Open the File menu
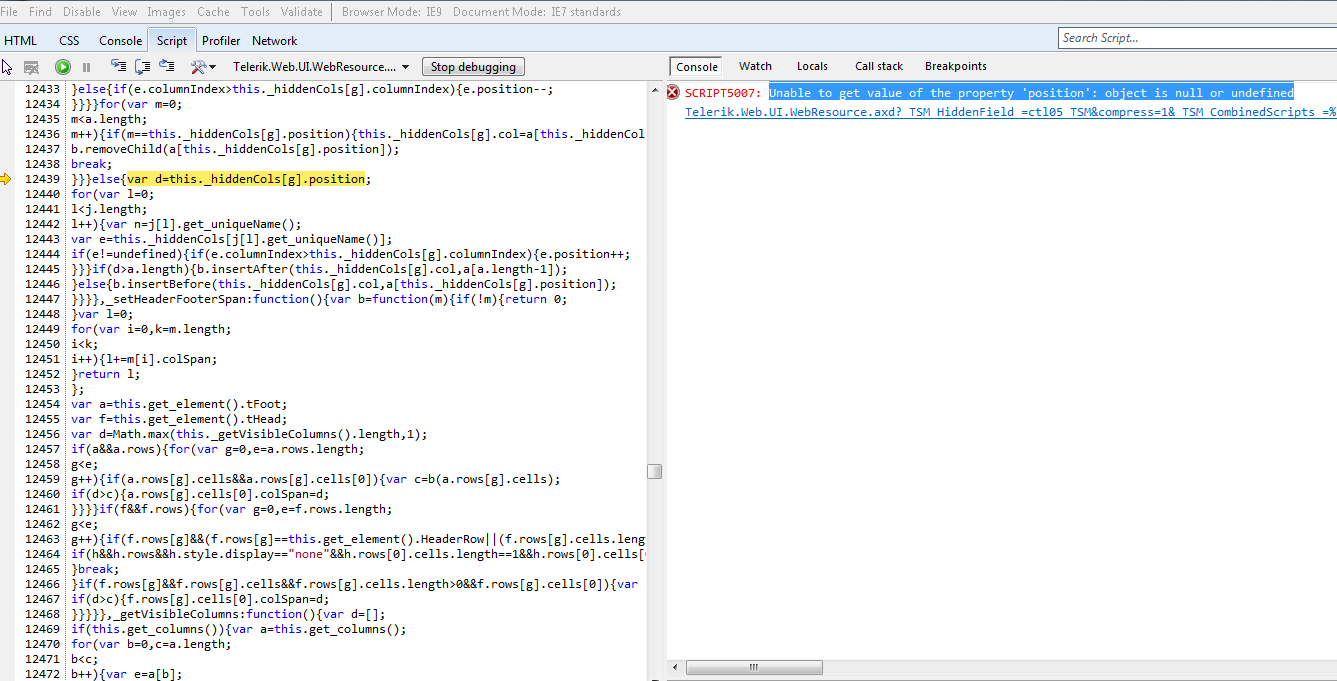The width and height of the screenshot is (1337, 681). 9,12
